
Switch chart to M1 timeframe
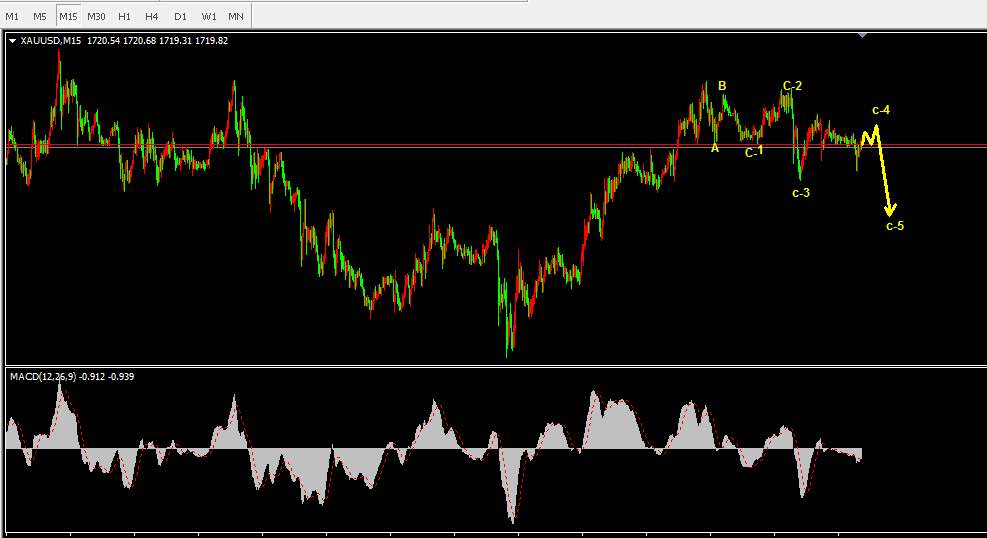click(x=13, y=16)
